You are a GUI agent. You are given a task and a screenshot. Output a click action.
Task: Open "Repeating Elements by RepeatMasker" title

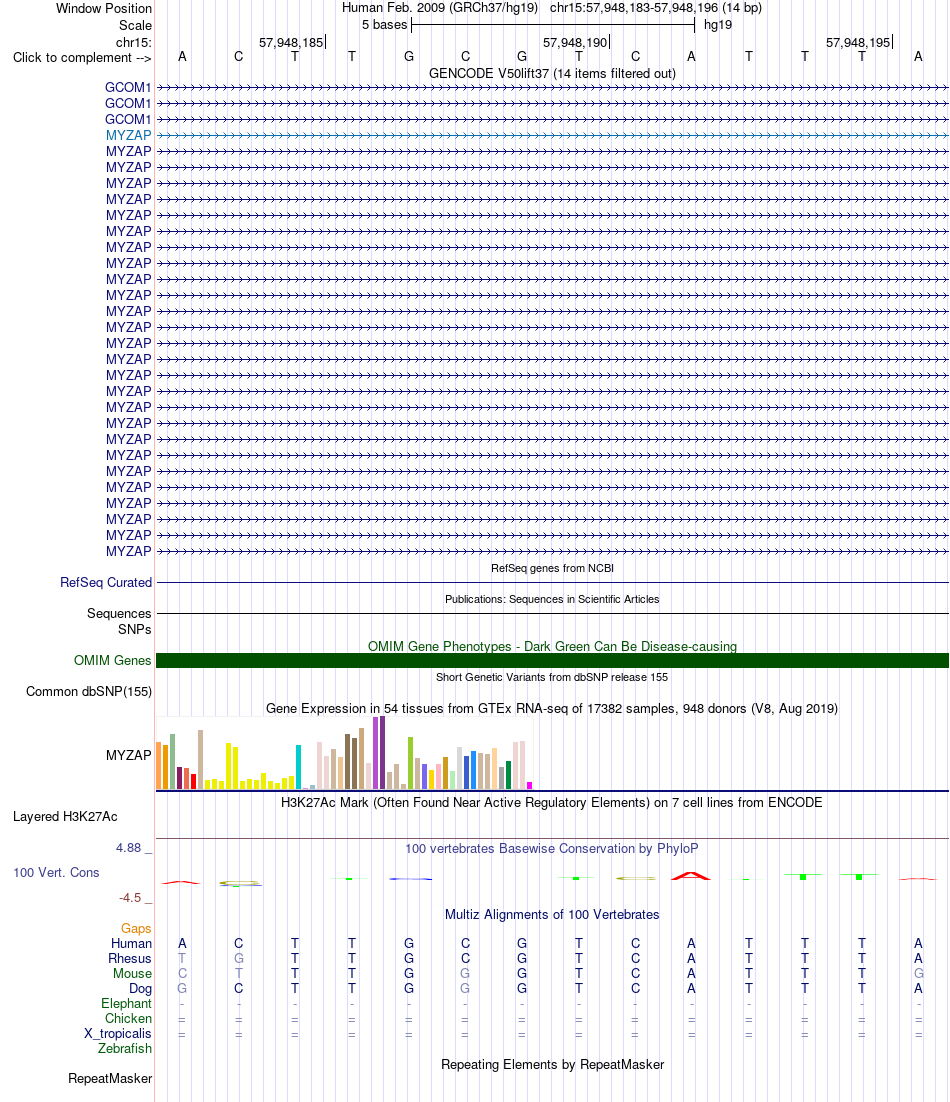tap(552, 1064)
